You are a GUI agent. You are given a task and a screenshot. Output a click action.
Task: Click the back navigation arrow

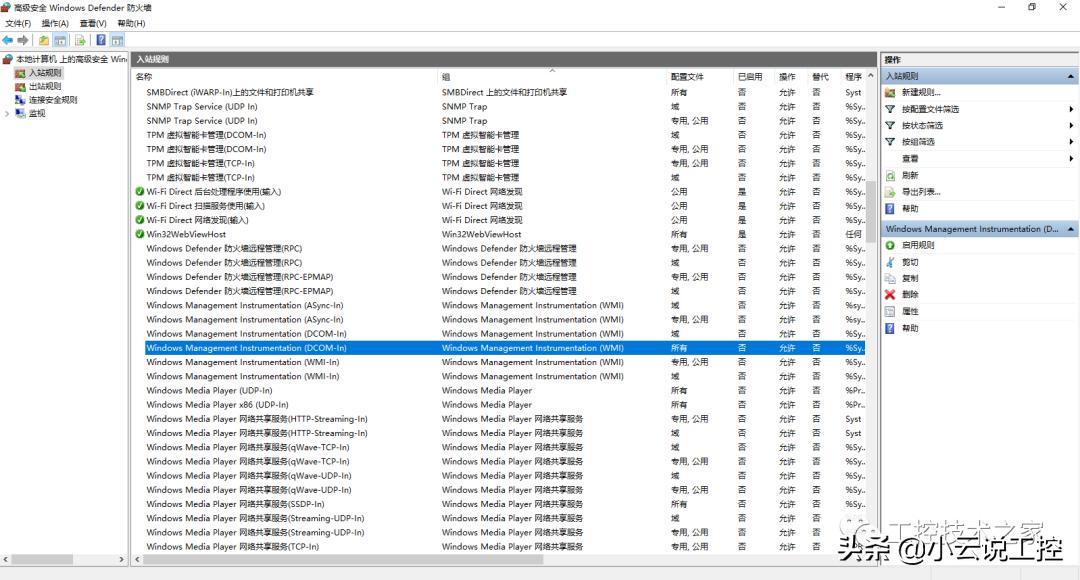click(x=8, y=39)
